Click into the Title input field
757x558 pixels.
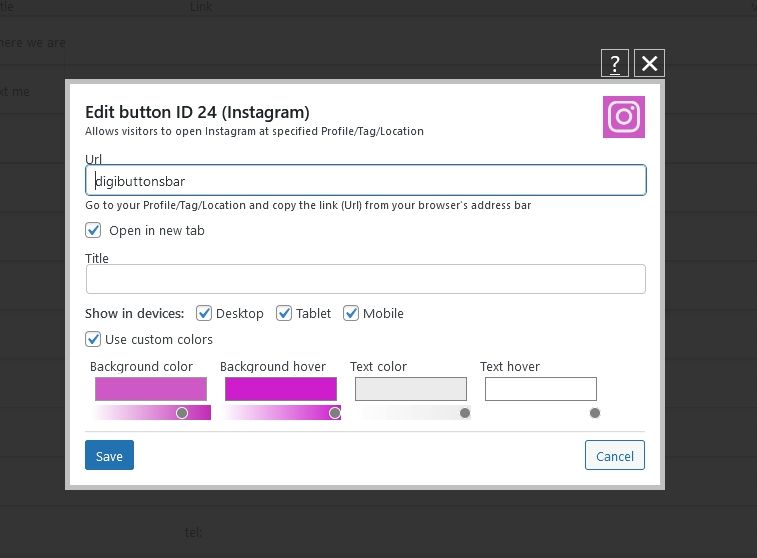tap(365, 279)
